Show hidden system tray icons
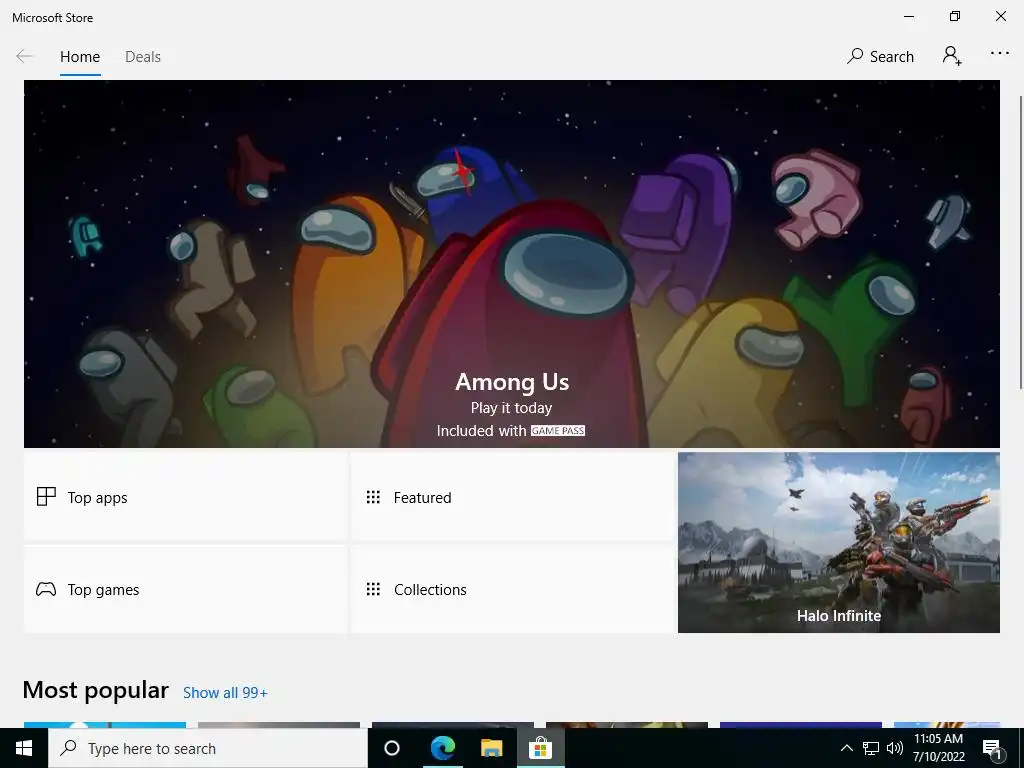 (846, 748)
